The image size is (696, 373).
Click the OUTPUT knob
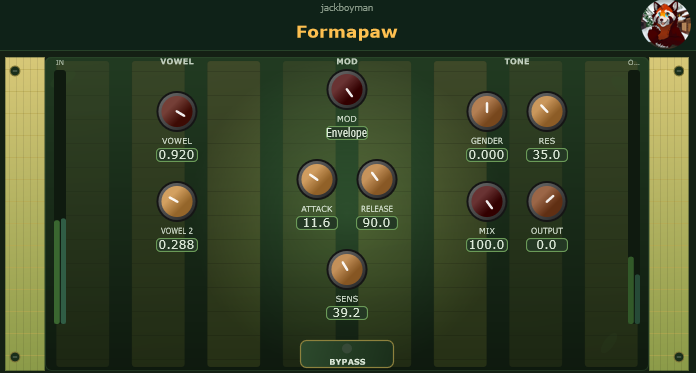[546, 202]
